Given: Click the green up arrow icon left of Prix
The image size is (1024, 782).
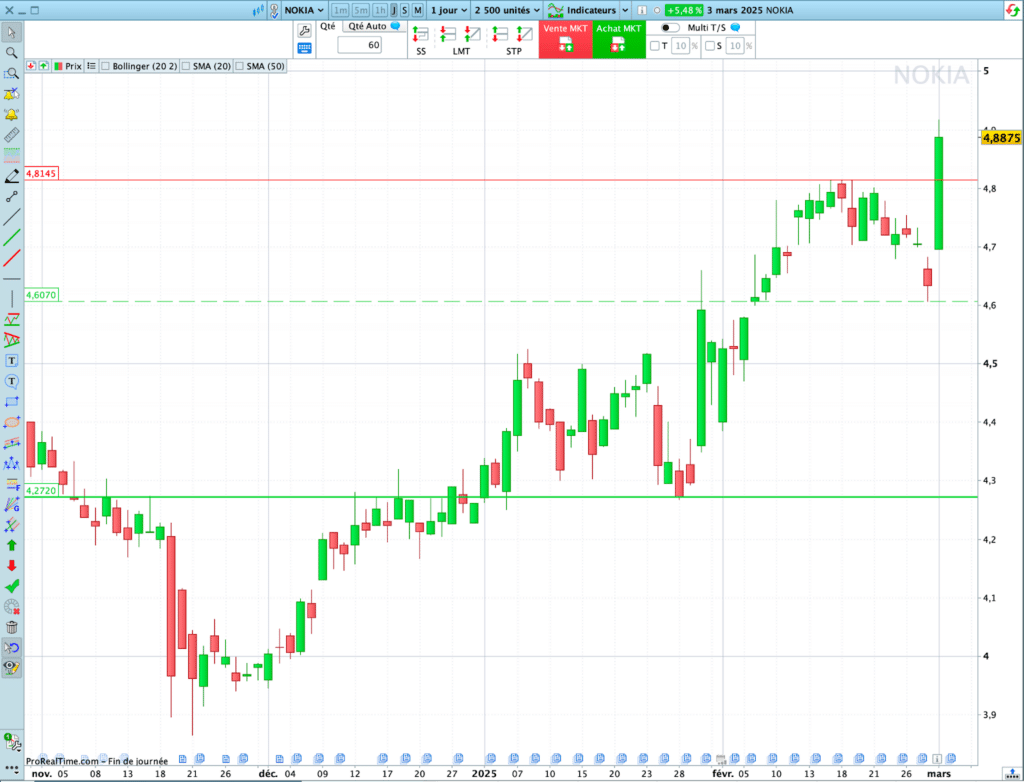Looking at the screenshot, I should tap(44, 66).
